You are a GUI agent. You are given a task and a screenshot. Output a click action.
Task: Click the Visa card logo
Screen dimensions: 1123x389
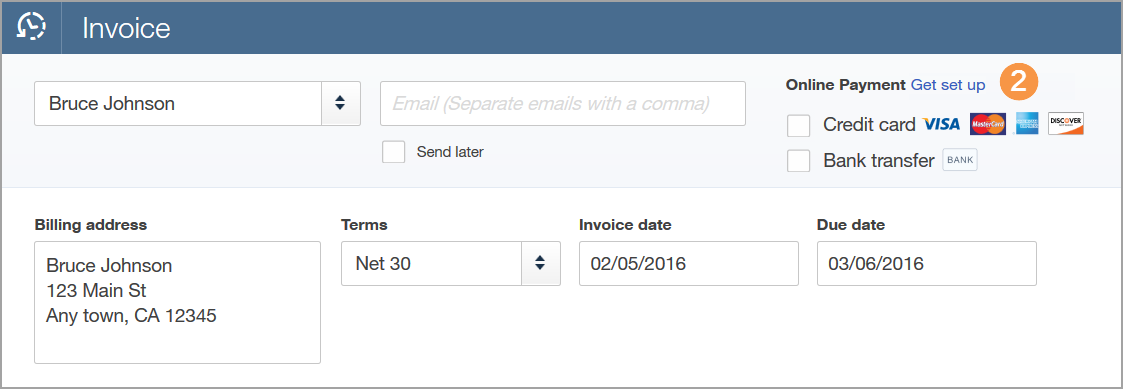tap(941, 125)
